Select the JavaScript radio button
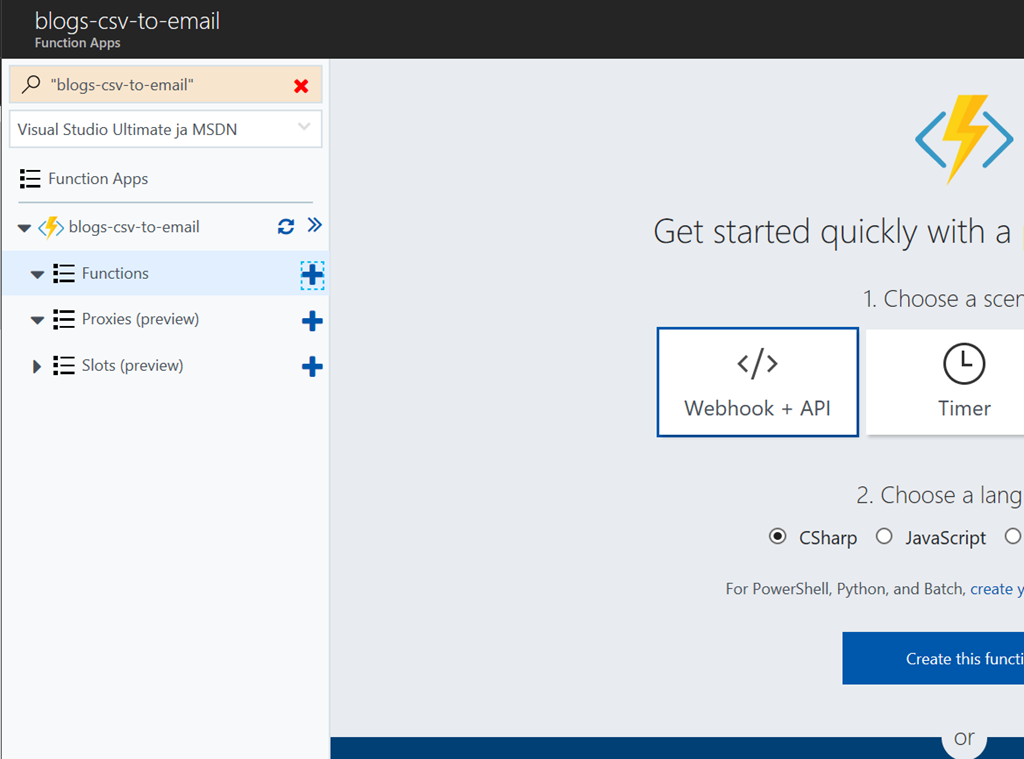 pos(884,537)
